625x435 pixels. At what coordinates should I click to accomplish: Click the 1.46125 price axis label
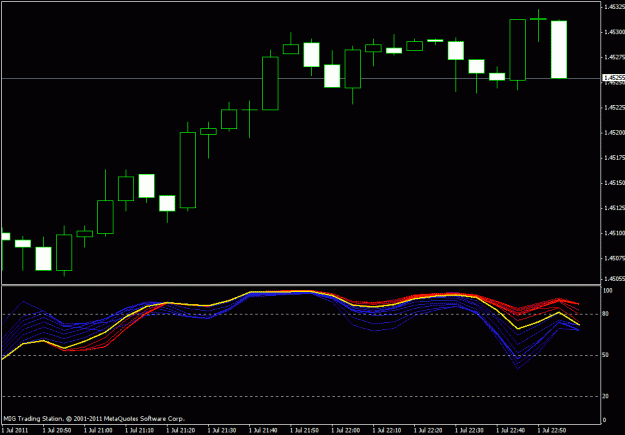click(614, 208)
